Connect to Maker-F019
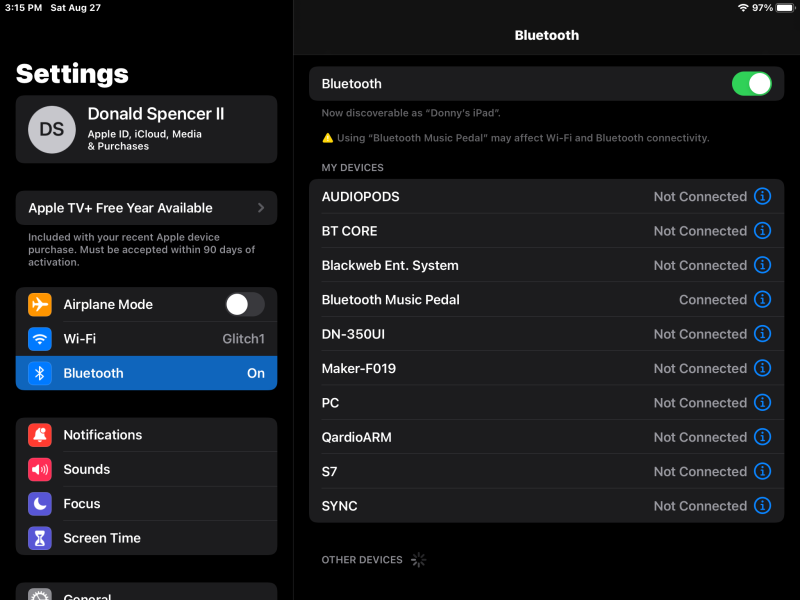 coord(546,368)
